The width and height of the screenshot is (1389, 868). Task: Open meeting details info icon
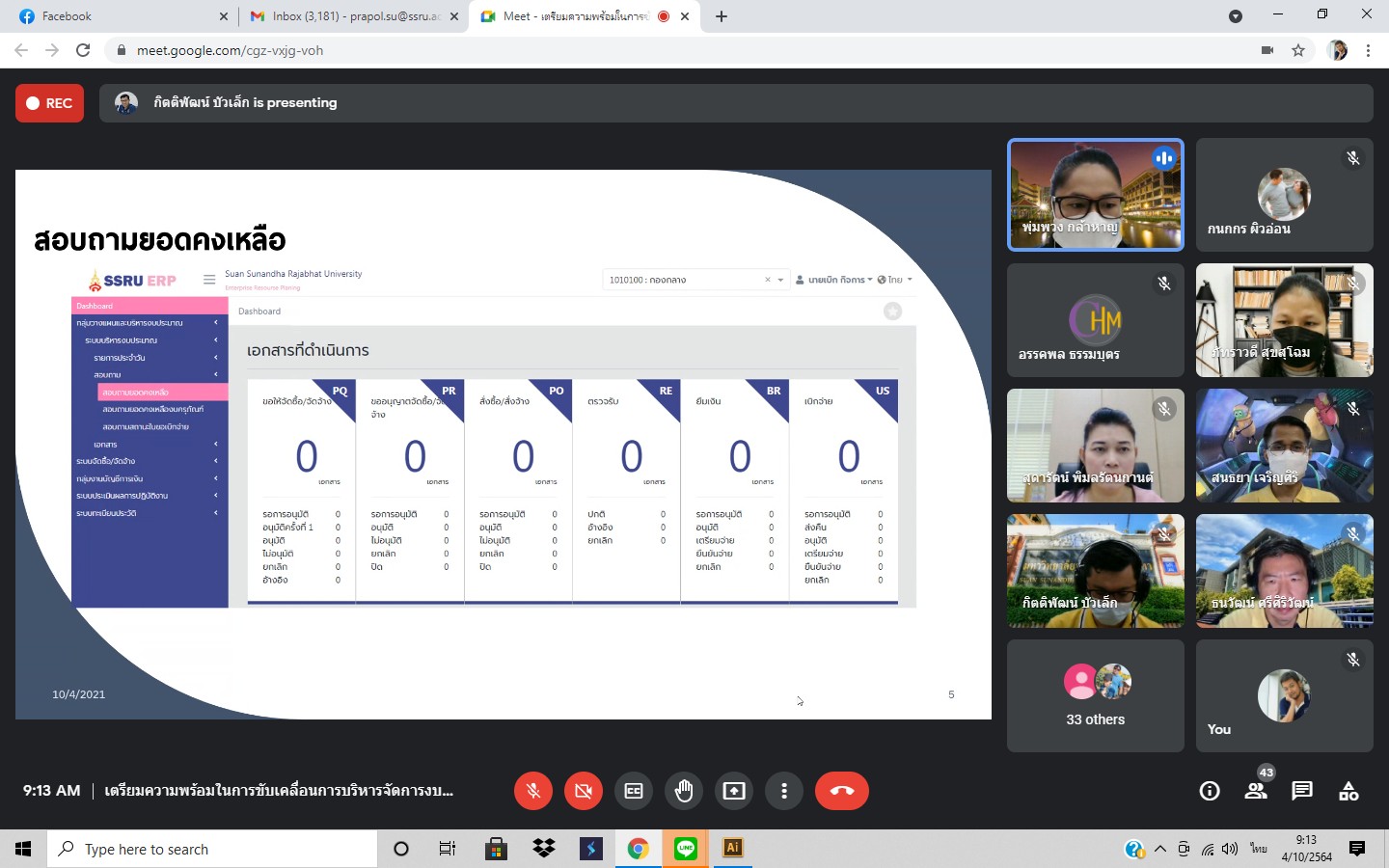1210,791
